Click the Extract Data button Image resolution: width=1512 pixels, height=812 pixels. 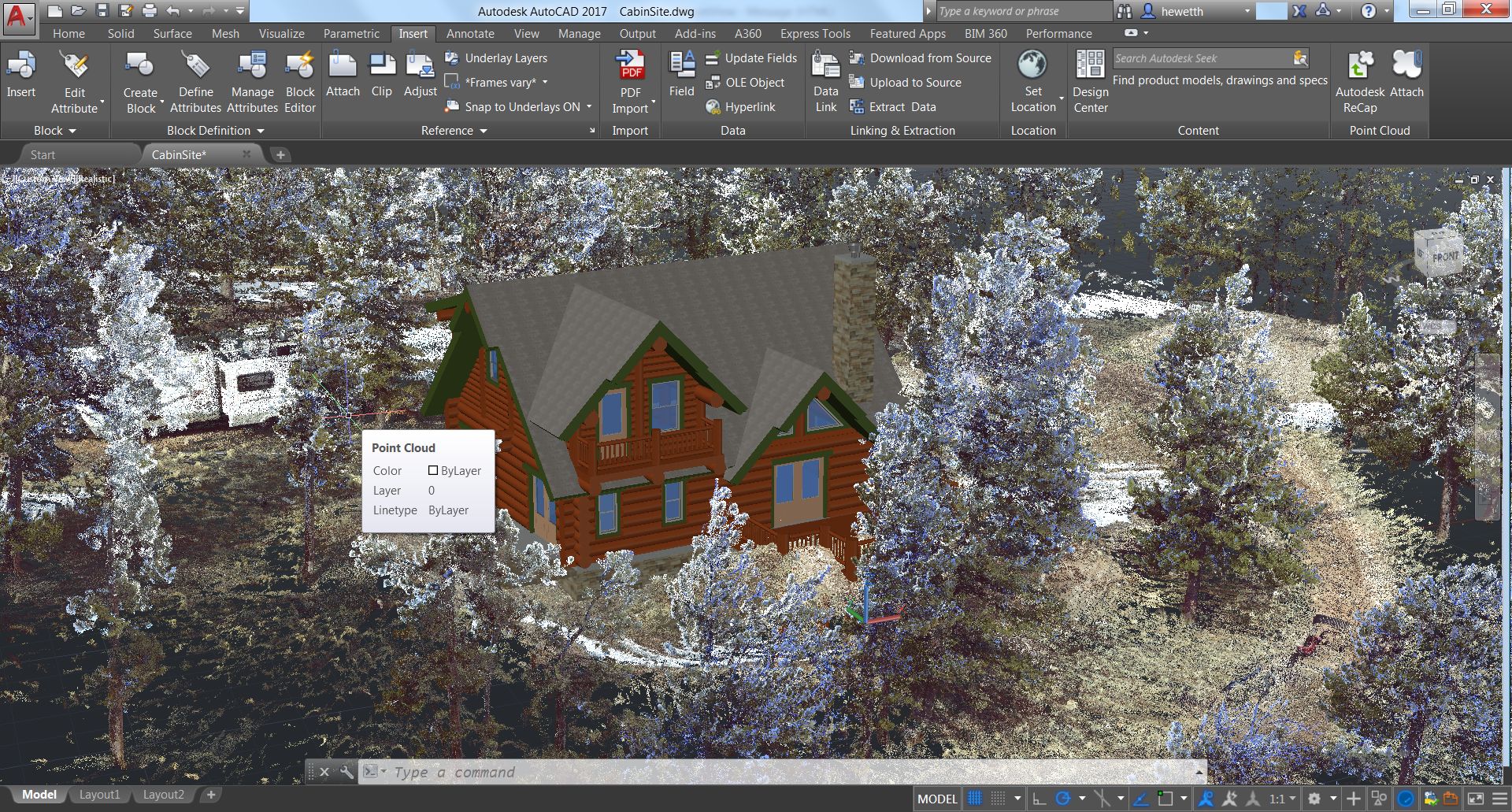893,107
